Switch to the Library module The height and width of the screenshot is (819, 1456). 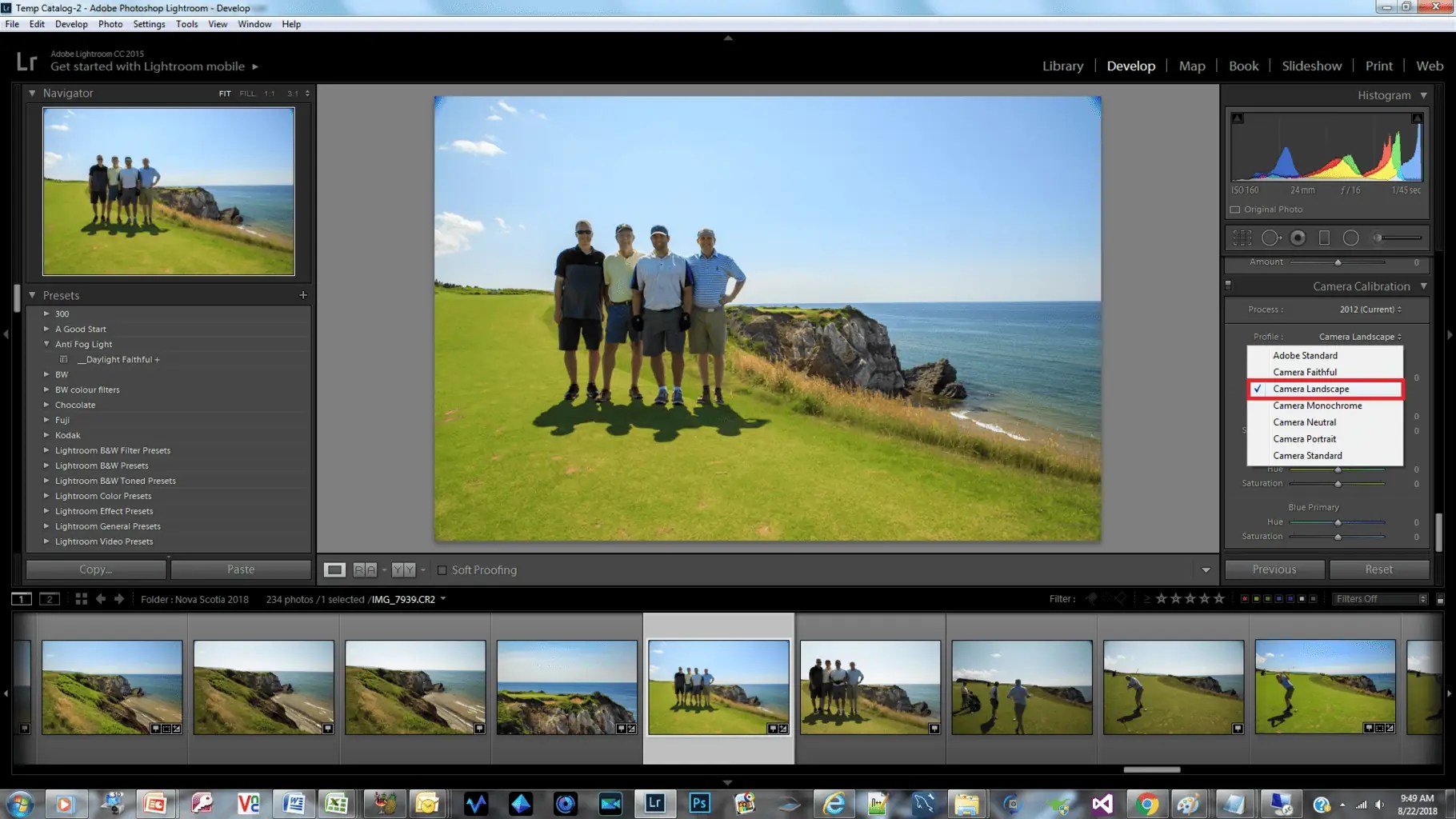(x=1062, y=66)
